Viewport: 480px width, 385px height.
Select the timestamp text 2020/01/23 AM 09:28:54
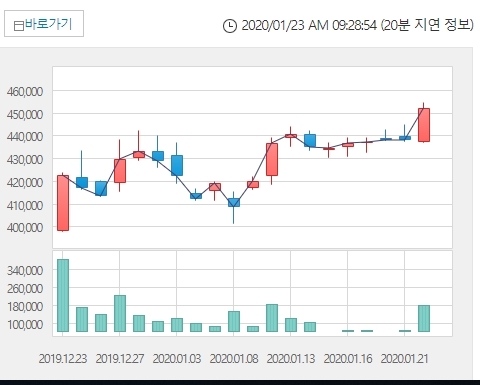tap(309, 25)
